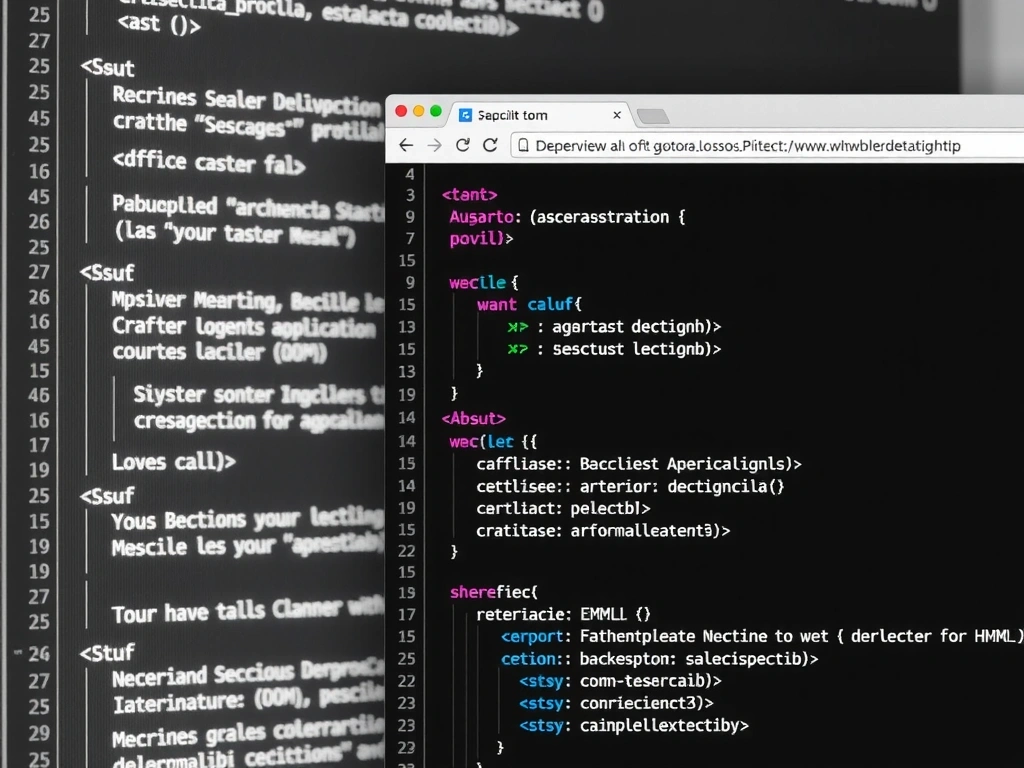Click the forward navigation arrow
Viewport: 1024px width, 768px height.
point(433,145)
